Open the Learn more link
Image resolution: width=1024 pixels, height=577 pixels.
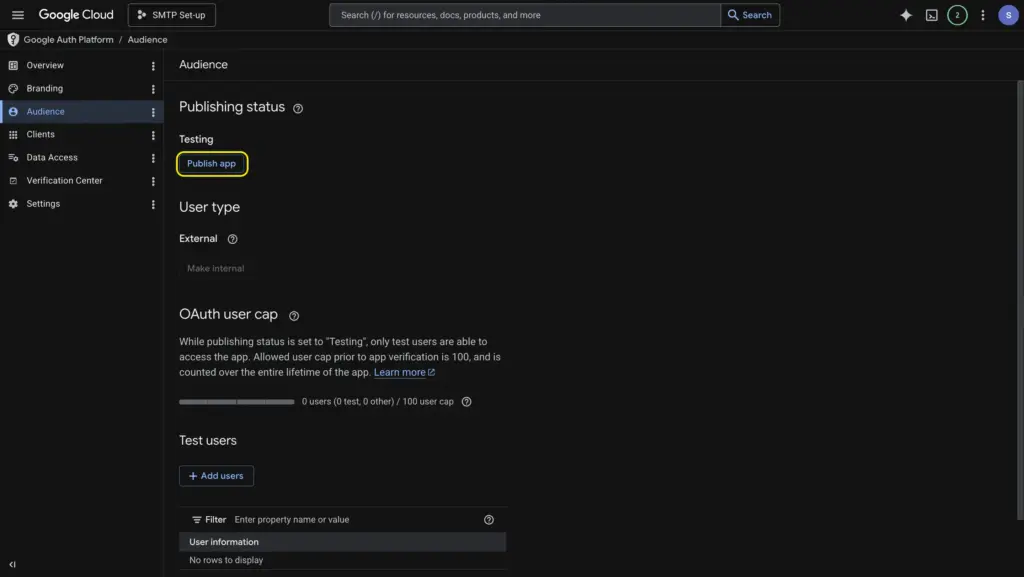[x=404, y=372]
